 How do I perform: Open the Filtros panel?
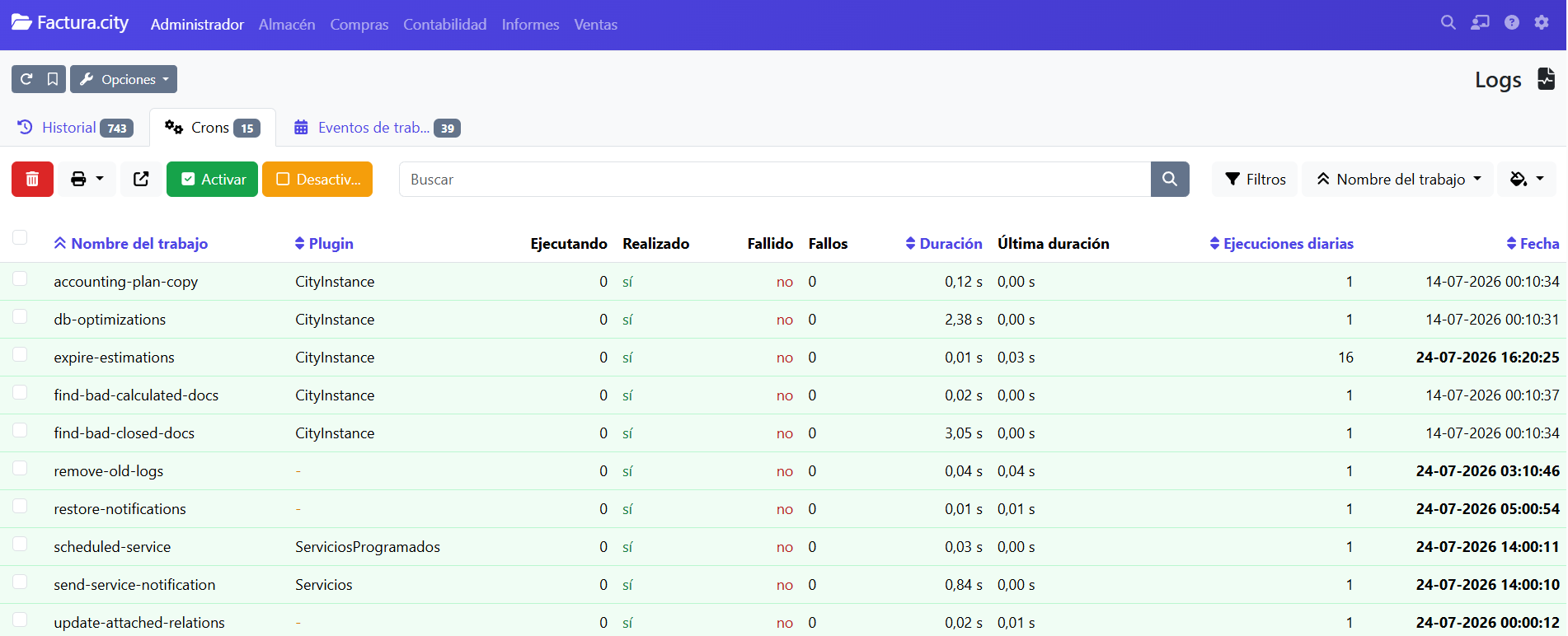pyautogui.click(x=1255, y=179)
